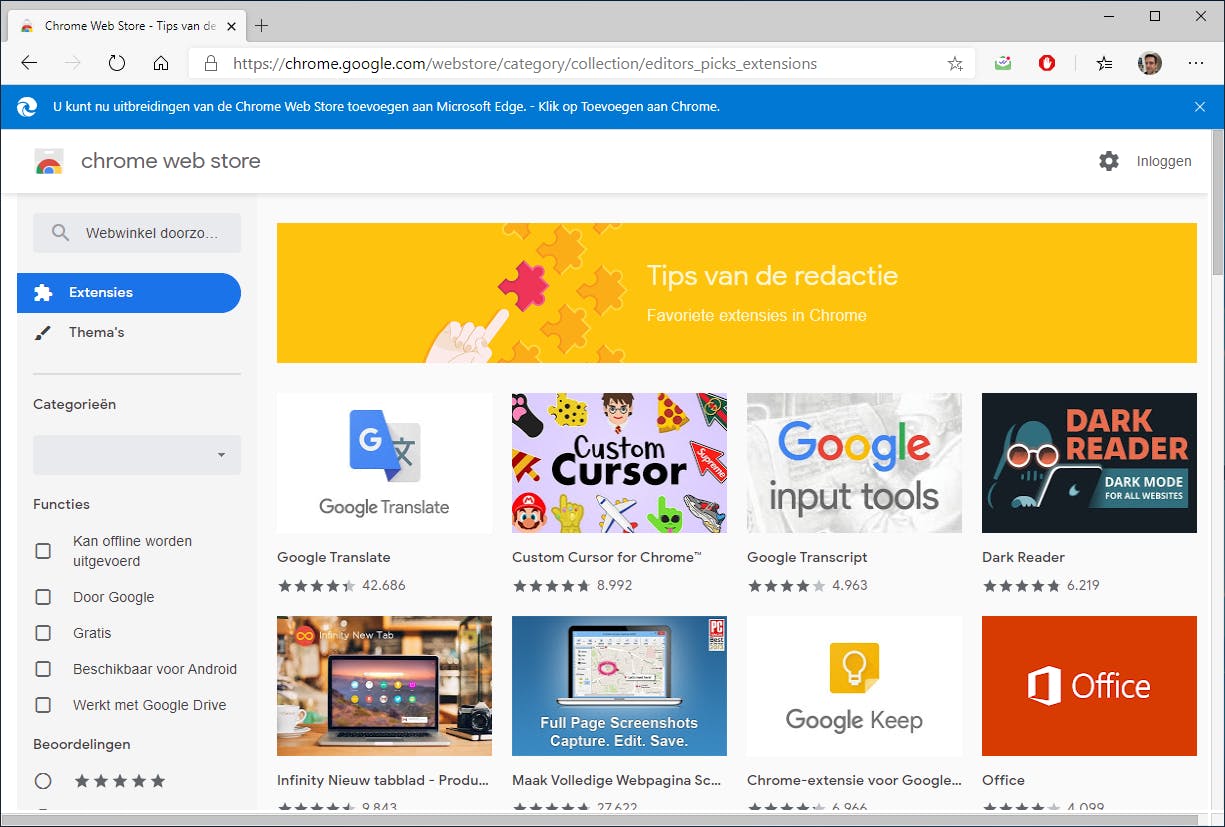Select the Extensies menu item
1225x827 pixels.
coord(129,293)
